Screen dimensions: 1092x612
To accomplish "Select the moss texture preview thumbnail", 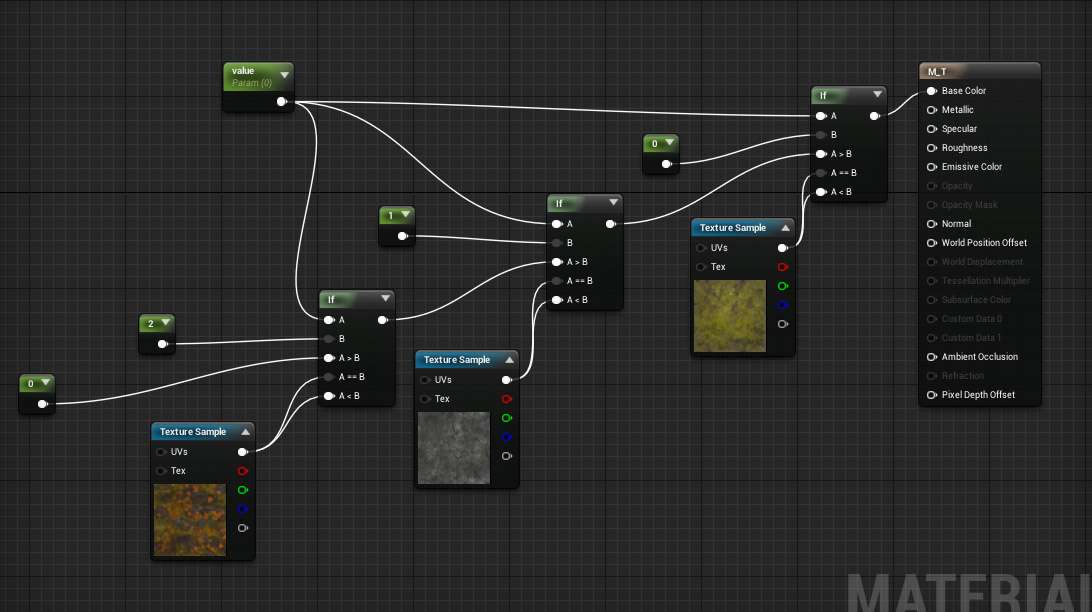I will pyautogui.click(x=730, y=316).
